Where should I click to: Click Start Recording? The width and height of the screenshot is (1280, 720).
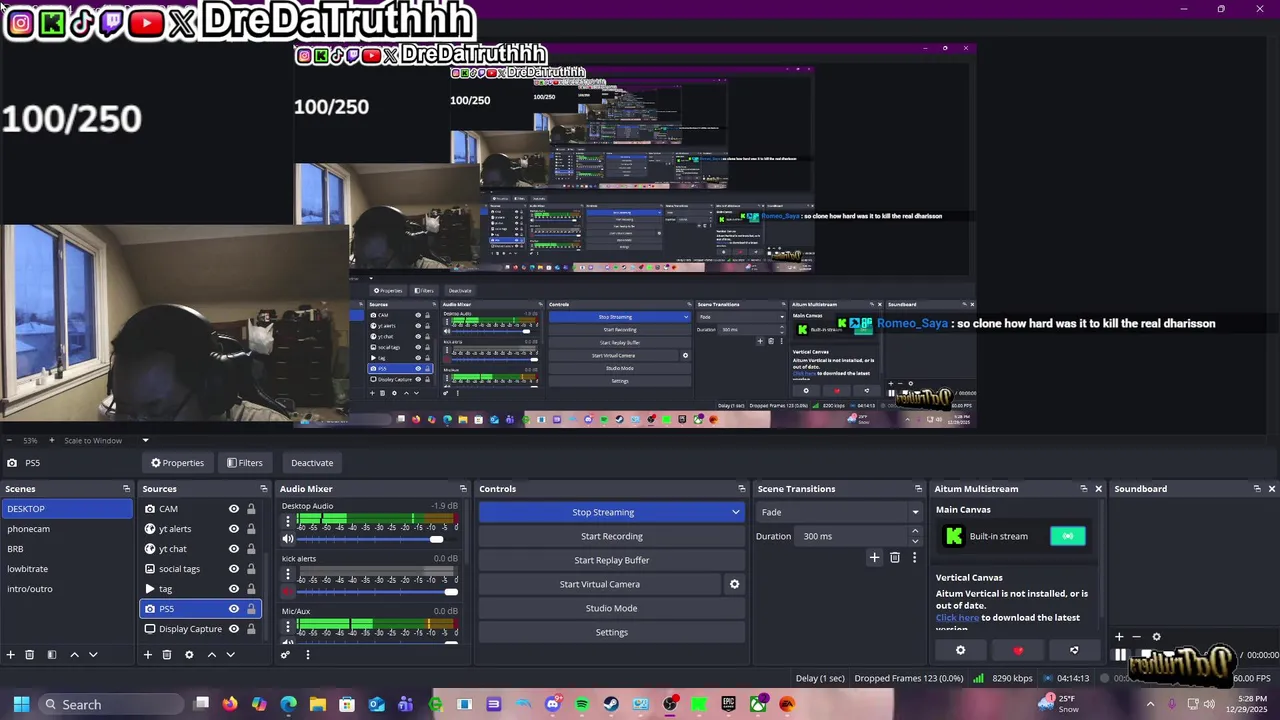(x=612, y=536)
